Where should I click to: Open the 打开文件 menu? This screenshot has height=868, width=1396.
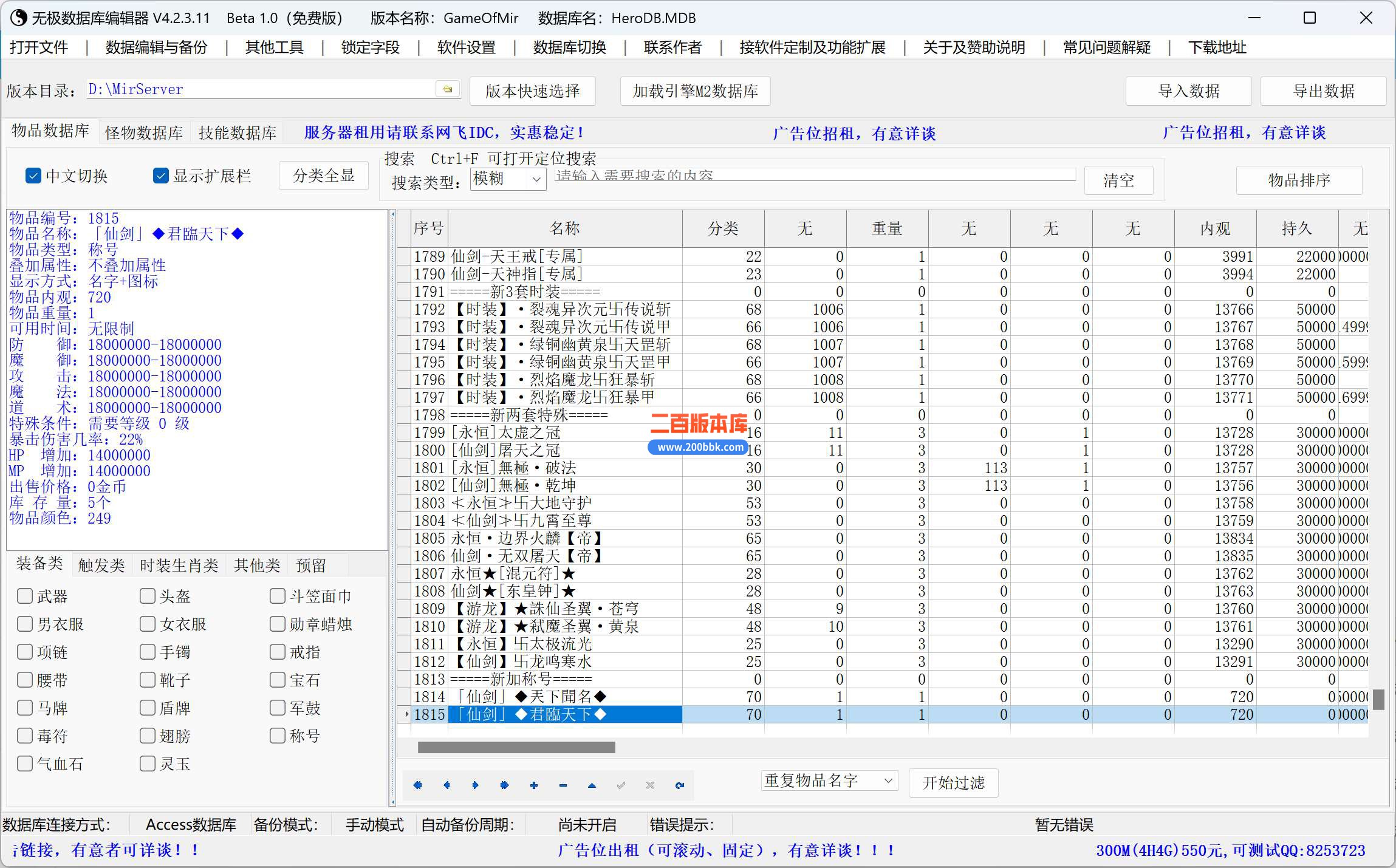tap(39, 47)
